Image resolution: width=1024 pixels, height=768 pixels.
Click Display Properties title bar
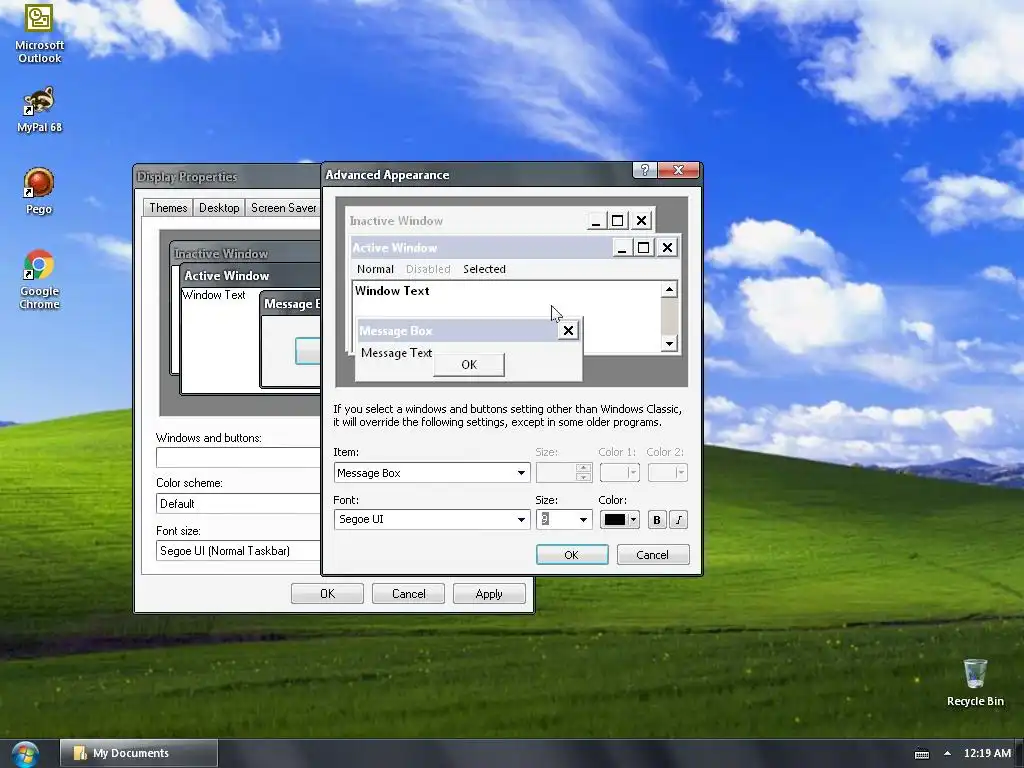(x=227, y=176)
